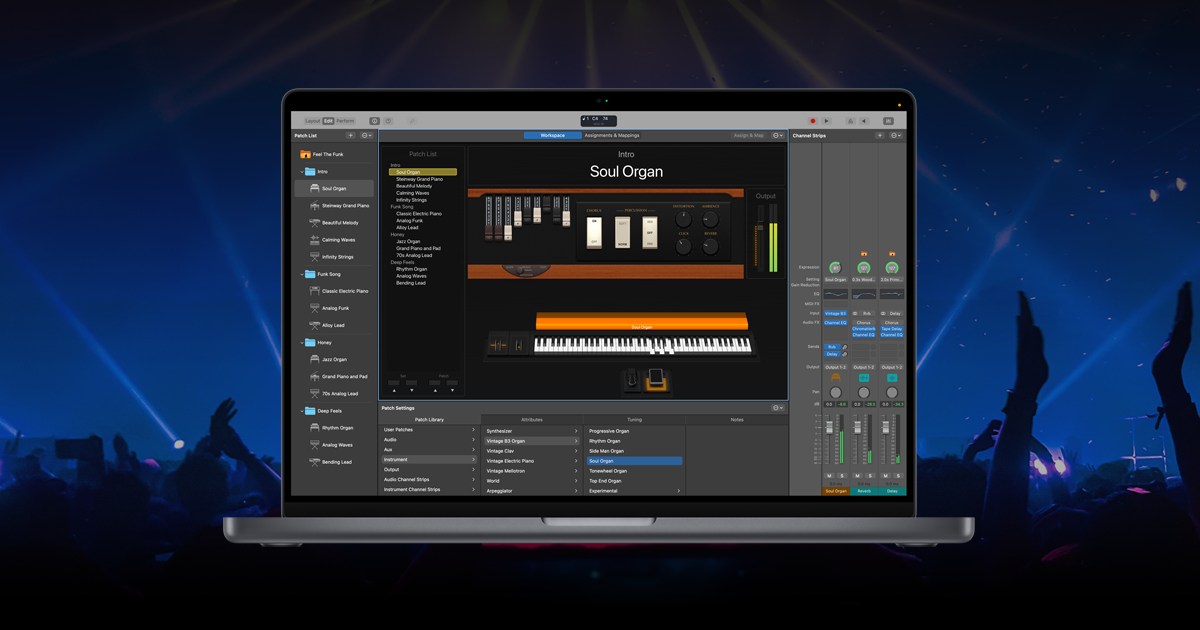Expand Instrument Channel Strips in the Patch Library
The height and width of the screenshot is (630, 1200).
click(420, 489)
